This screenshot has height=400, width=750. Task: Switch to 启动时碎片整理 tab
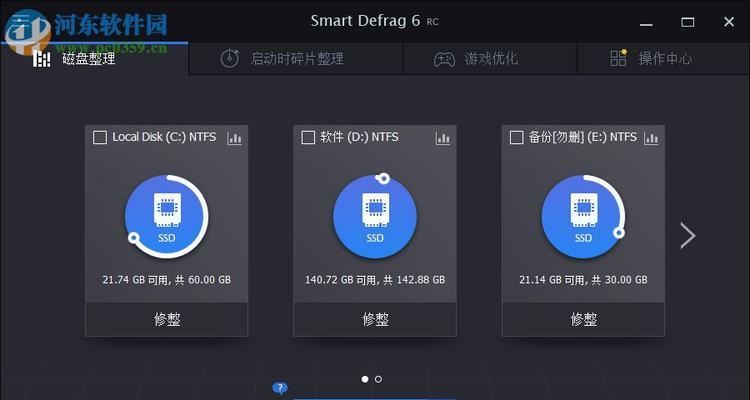click(x=296, y=59)
